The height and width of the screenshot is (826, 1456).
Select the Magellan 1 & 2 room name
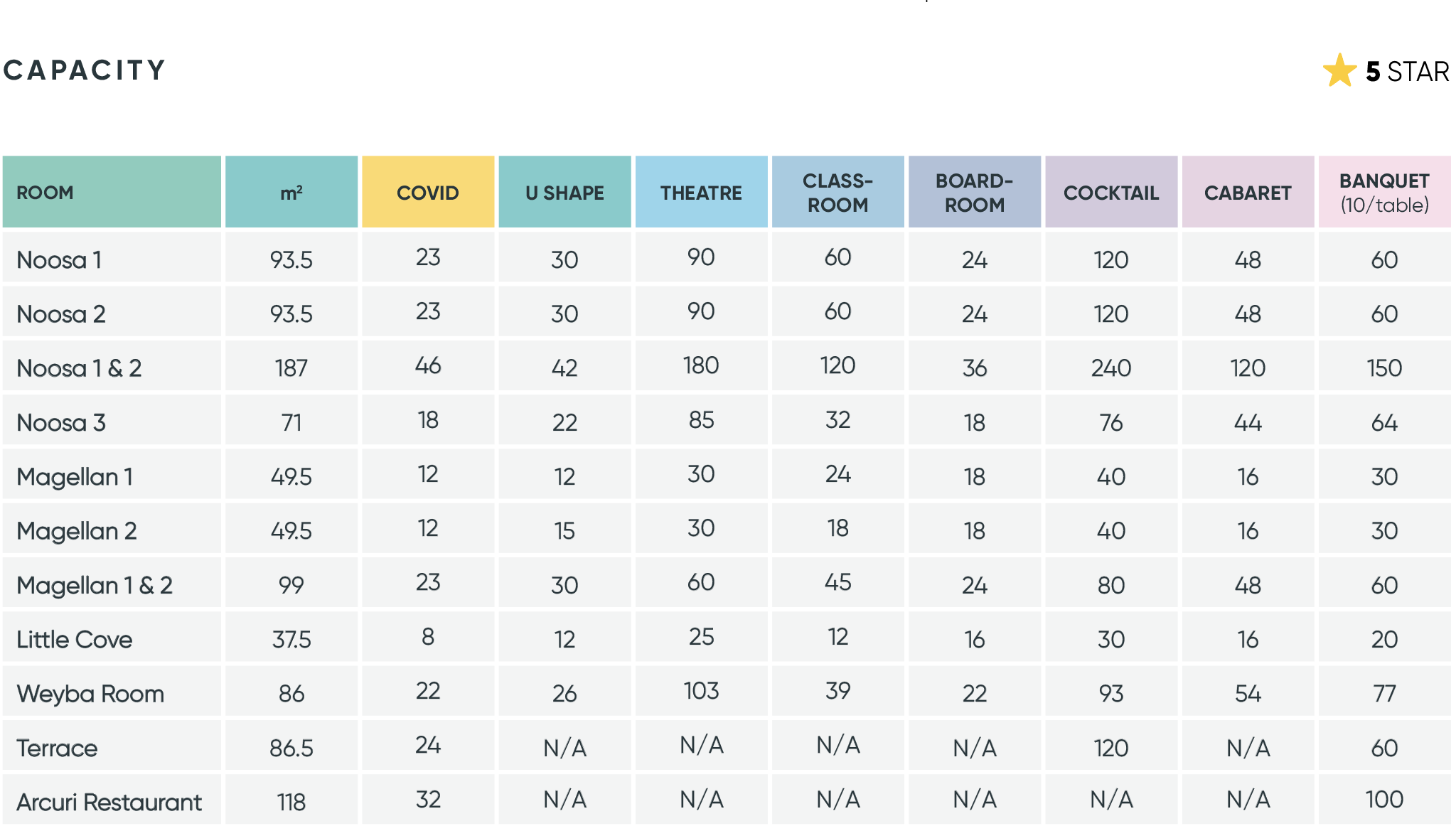tap(95, 585)
